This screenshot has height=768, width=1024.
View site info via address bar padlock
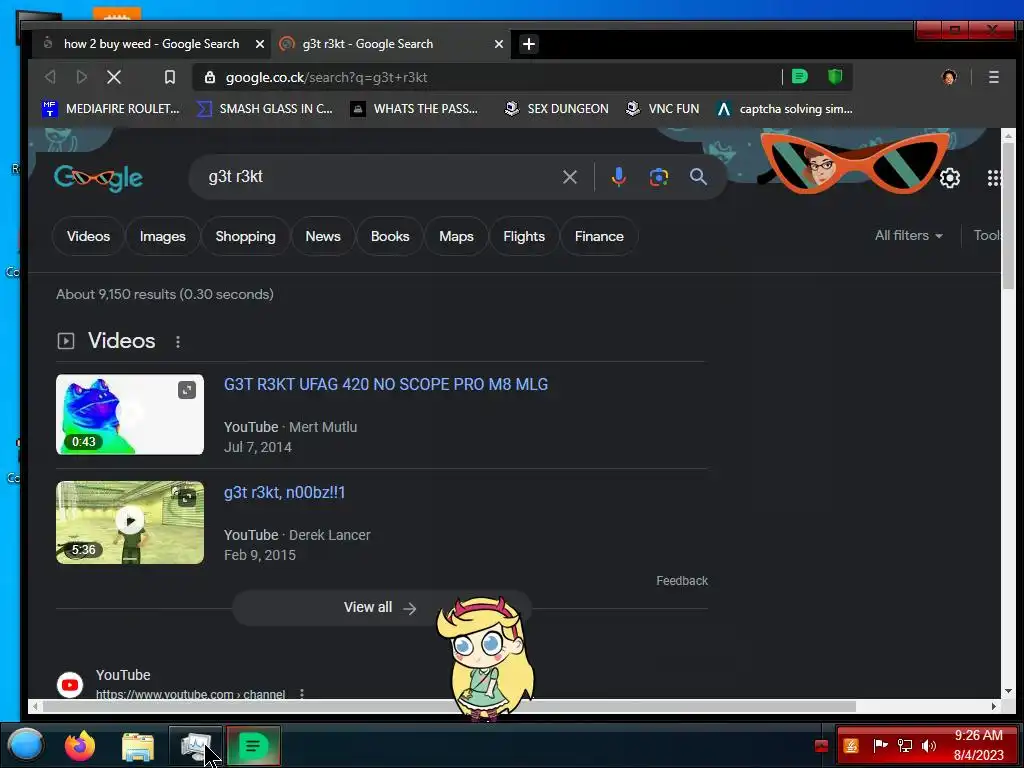coord(210,77)
